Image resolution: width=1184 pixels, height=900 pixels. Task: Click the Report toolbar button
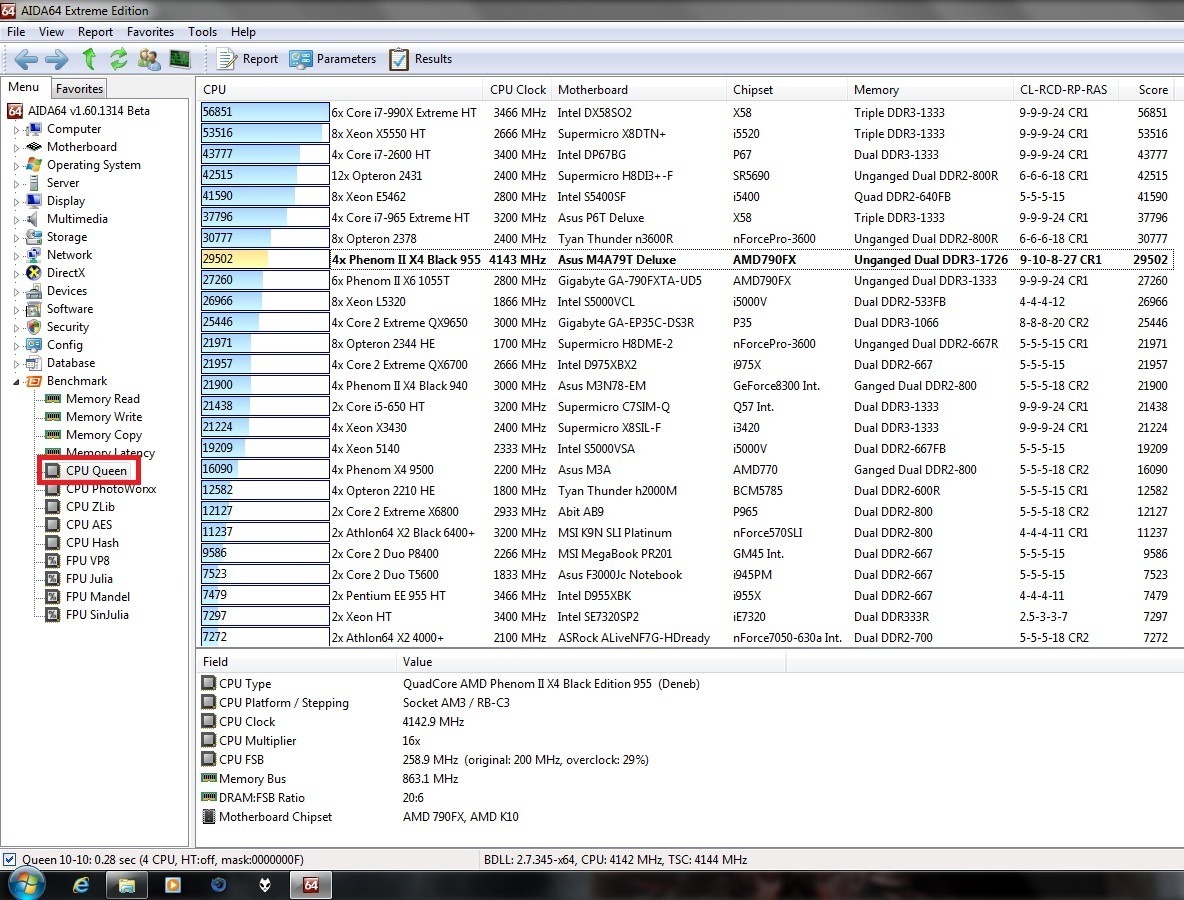click(248, 59)
